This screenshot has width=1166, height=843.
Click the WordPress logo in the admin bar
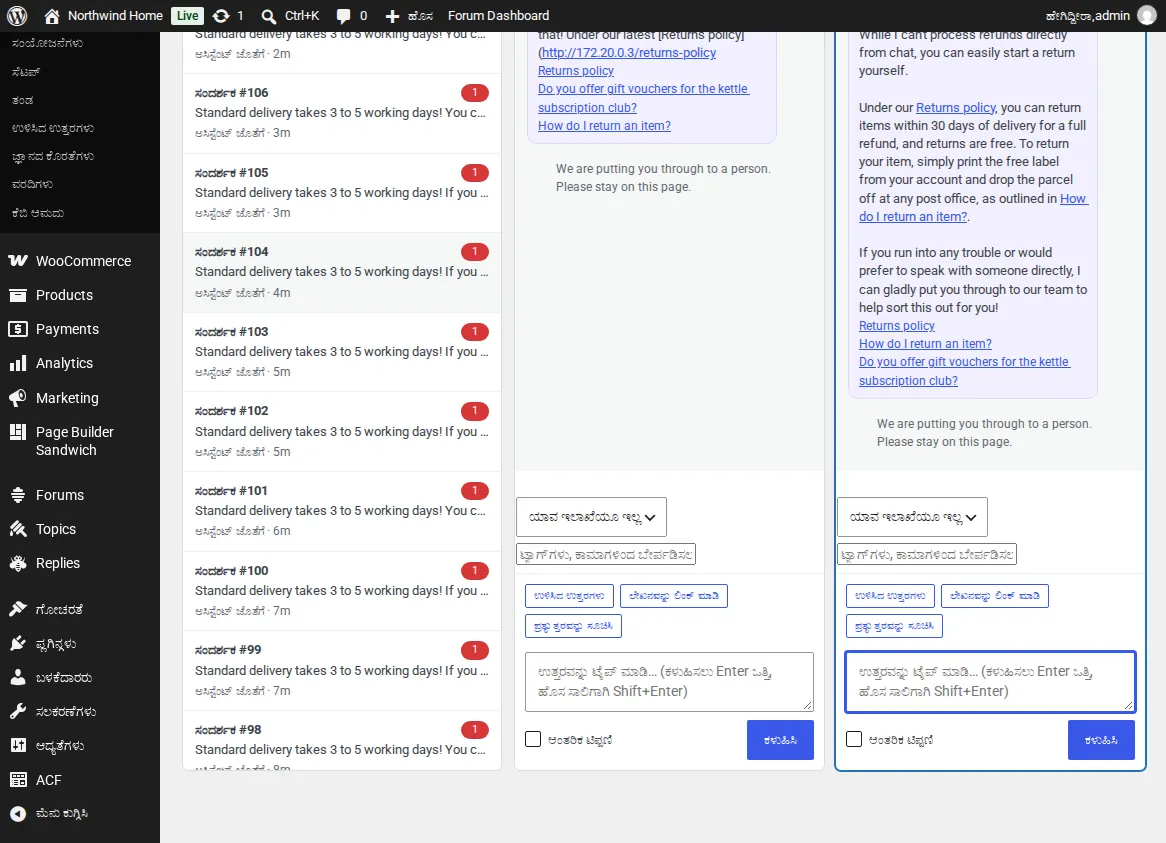(x=17, y=16)
